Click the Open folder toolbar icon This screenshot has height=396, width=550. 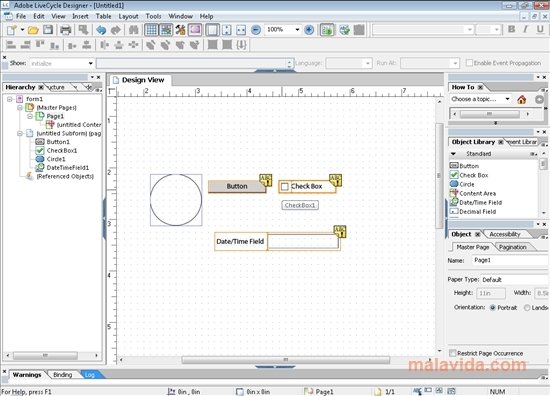[33, 30]
